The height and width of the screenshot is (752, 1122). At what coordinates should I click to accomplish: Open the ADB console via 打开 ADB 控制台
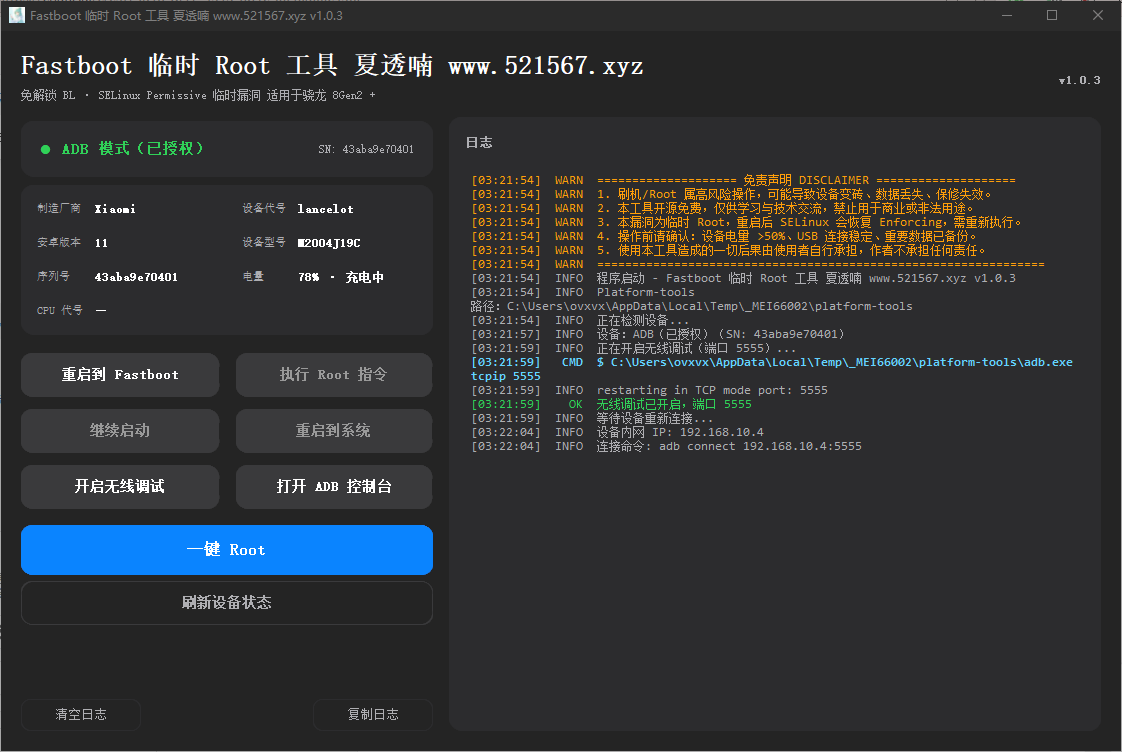[333, 487]
